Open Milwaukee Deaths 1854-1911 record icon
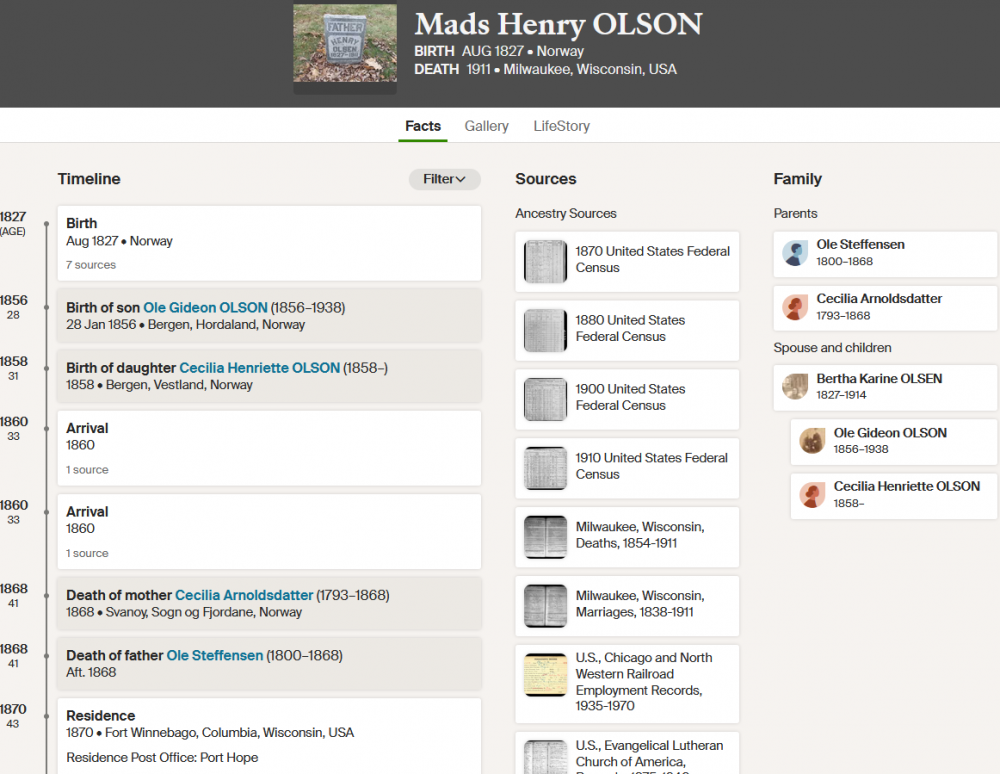The image size is (1000, 774). tap(545, 537)
